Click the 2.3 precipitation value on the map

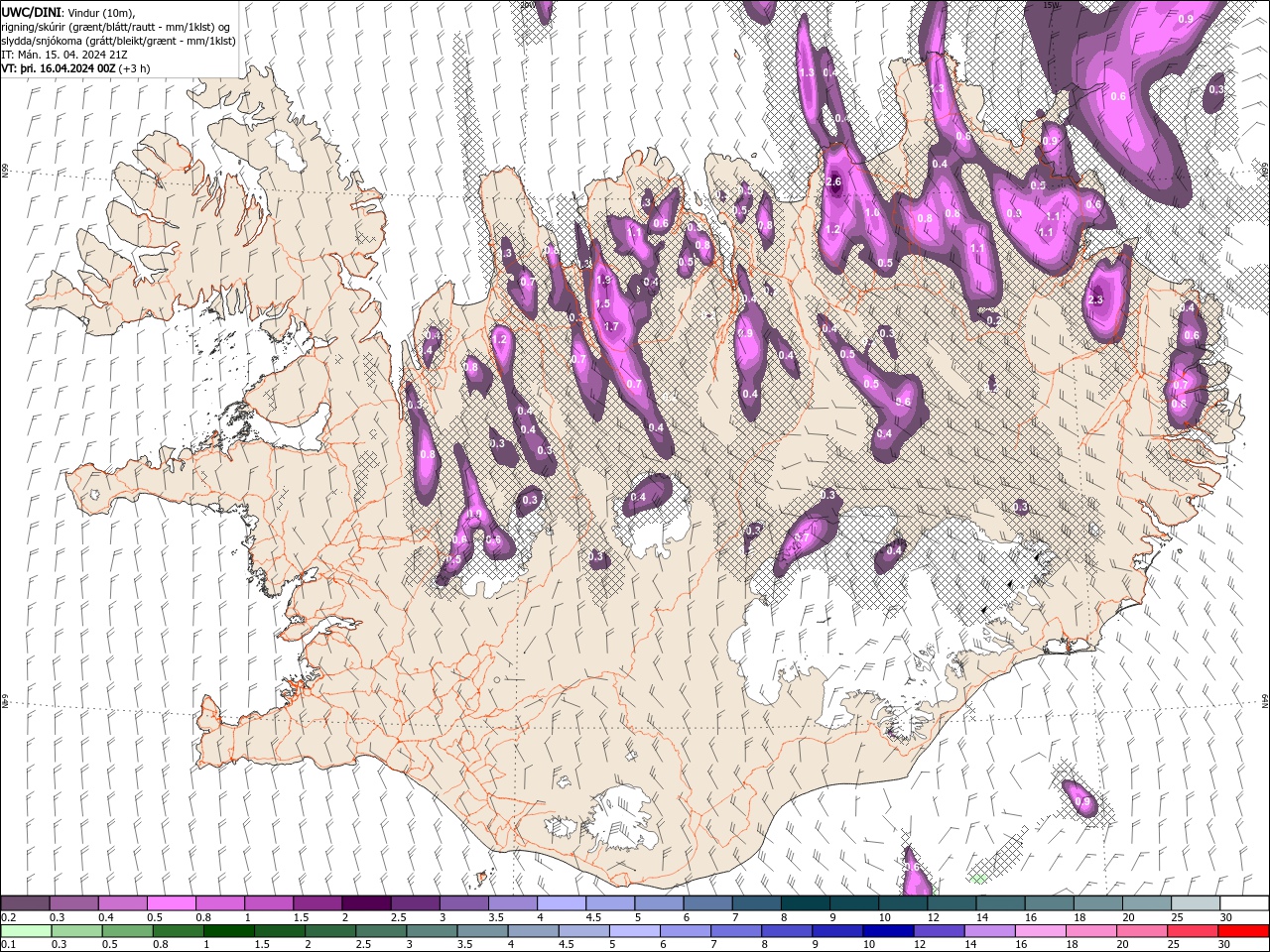(x=1095, y=299)
